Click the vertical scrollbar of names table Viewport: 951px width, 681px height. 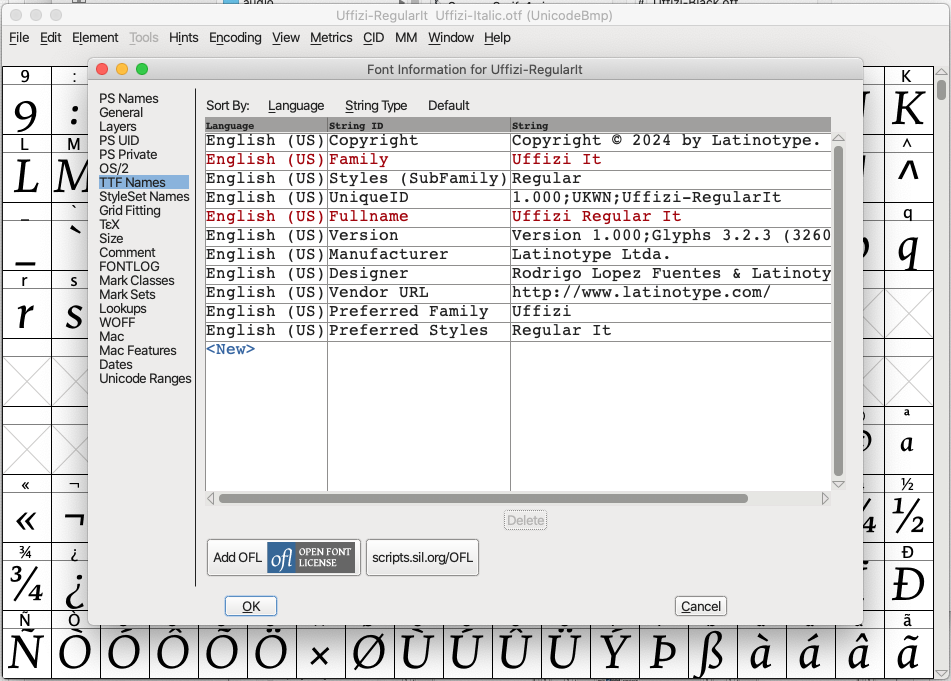pos(839,310)
